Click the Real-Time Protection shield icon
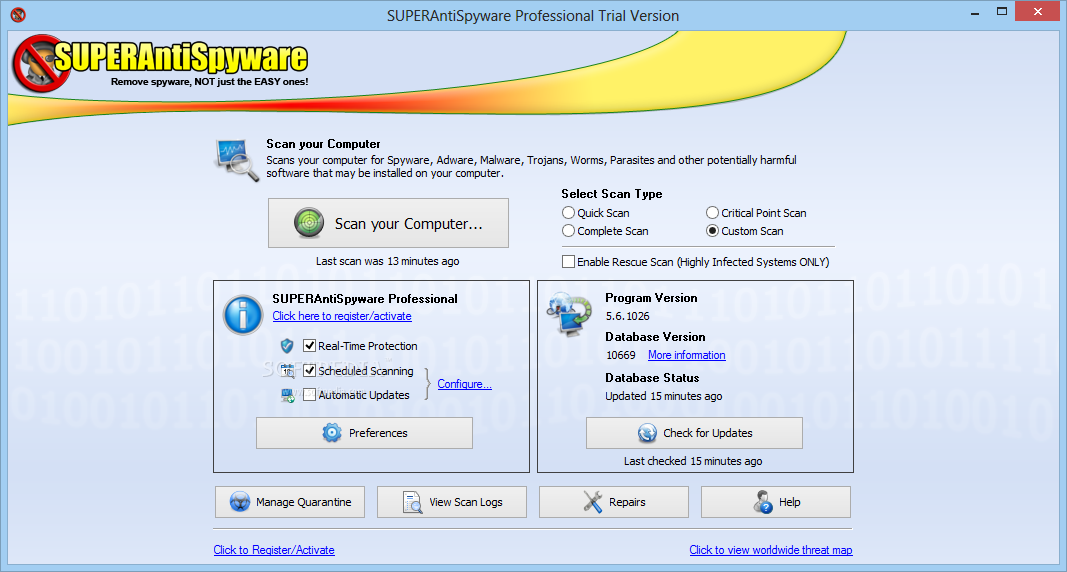Image resolution: width=1067 pixels, height=572 pixels. coord(287,346)
